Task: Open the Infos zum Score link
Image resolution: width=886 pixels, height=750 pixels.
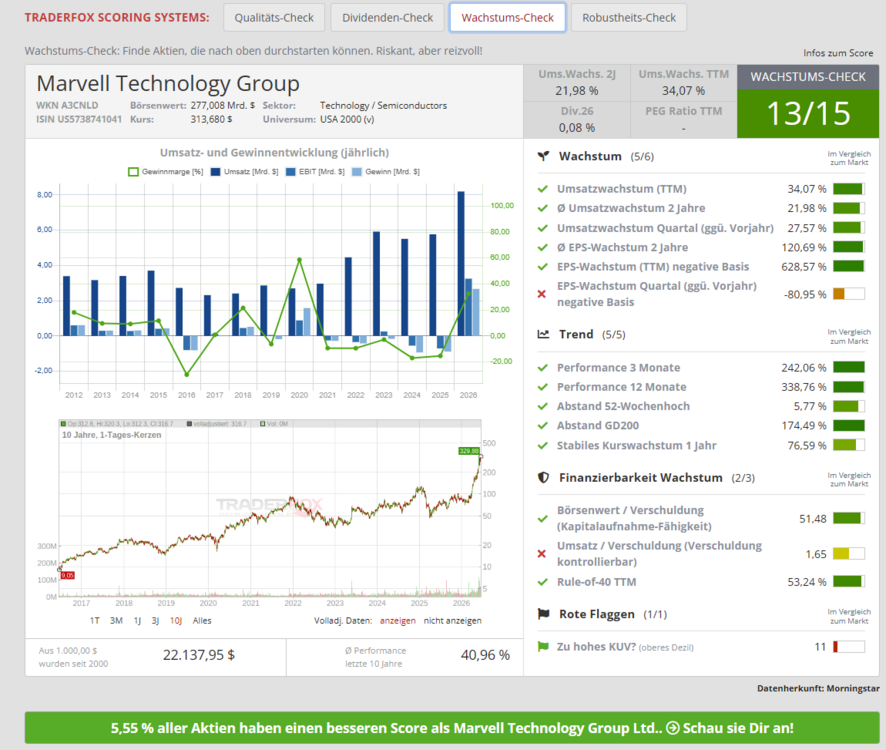Action: [838, 53]
